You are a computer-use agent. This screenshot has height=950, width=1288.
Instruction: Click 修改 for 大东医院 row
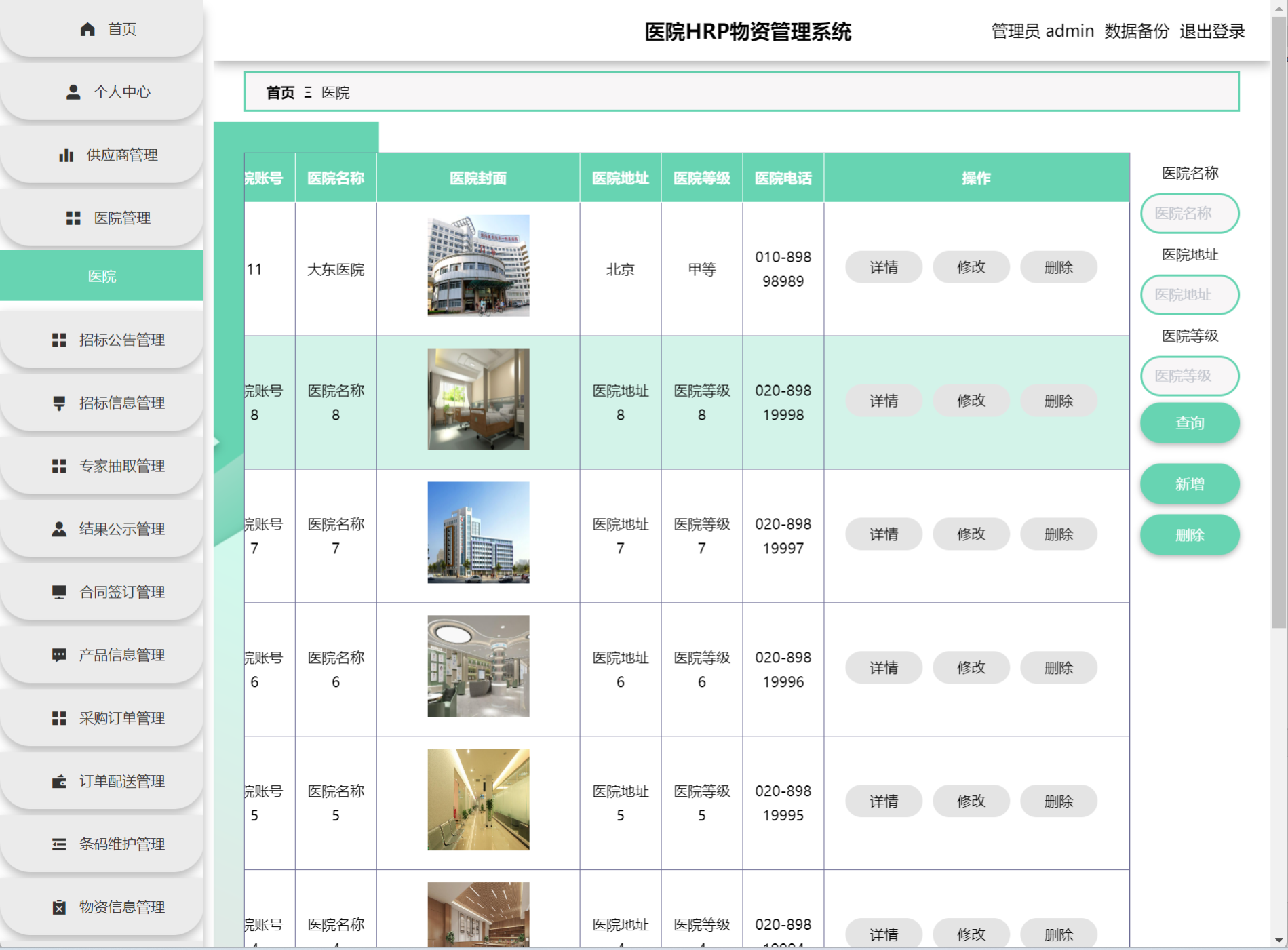tap(971, 268)
